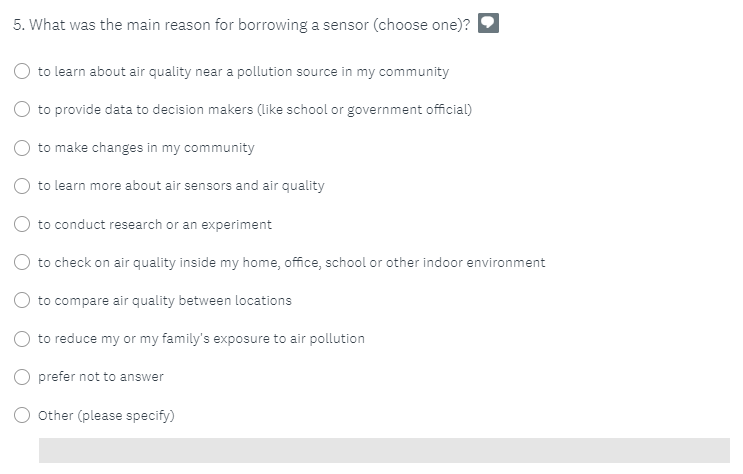The height and width of the screenshot is (474, 743).
Task: Click the label text 'to make changes in my community'
Action: (146, 148)
